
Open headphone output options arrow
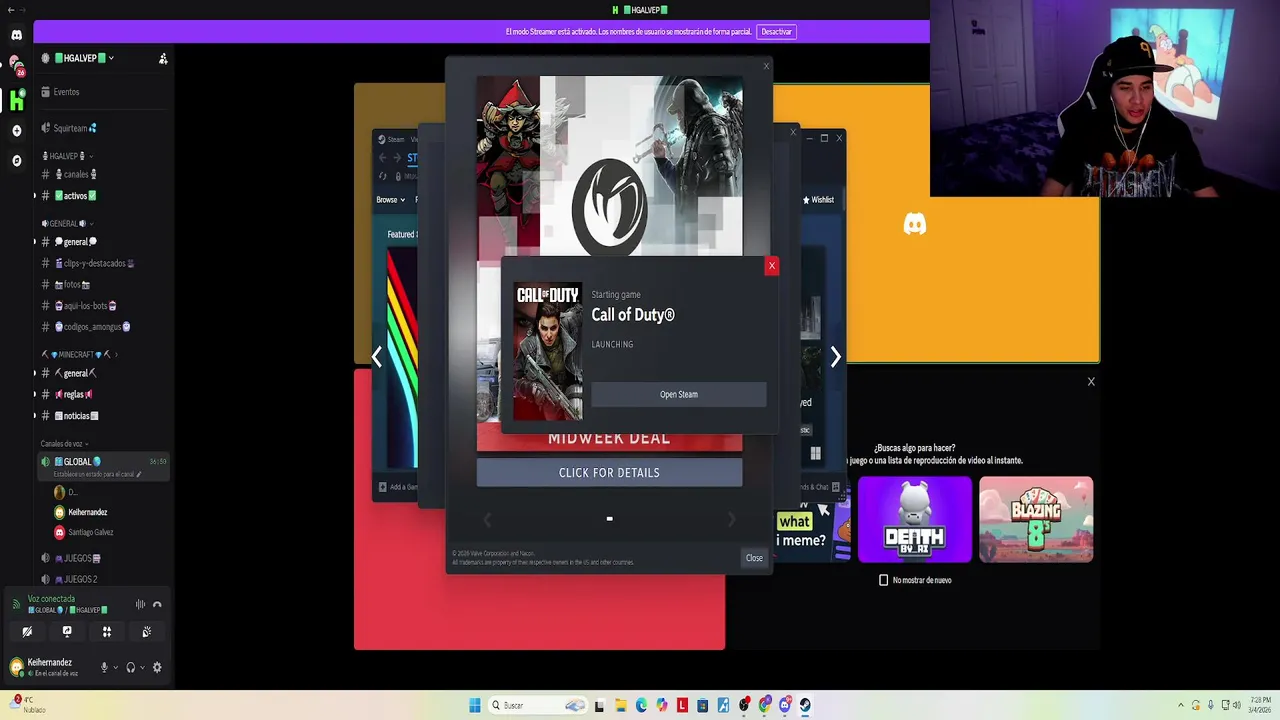(142, 668)
